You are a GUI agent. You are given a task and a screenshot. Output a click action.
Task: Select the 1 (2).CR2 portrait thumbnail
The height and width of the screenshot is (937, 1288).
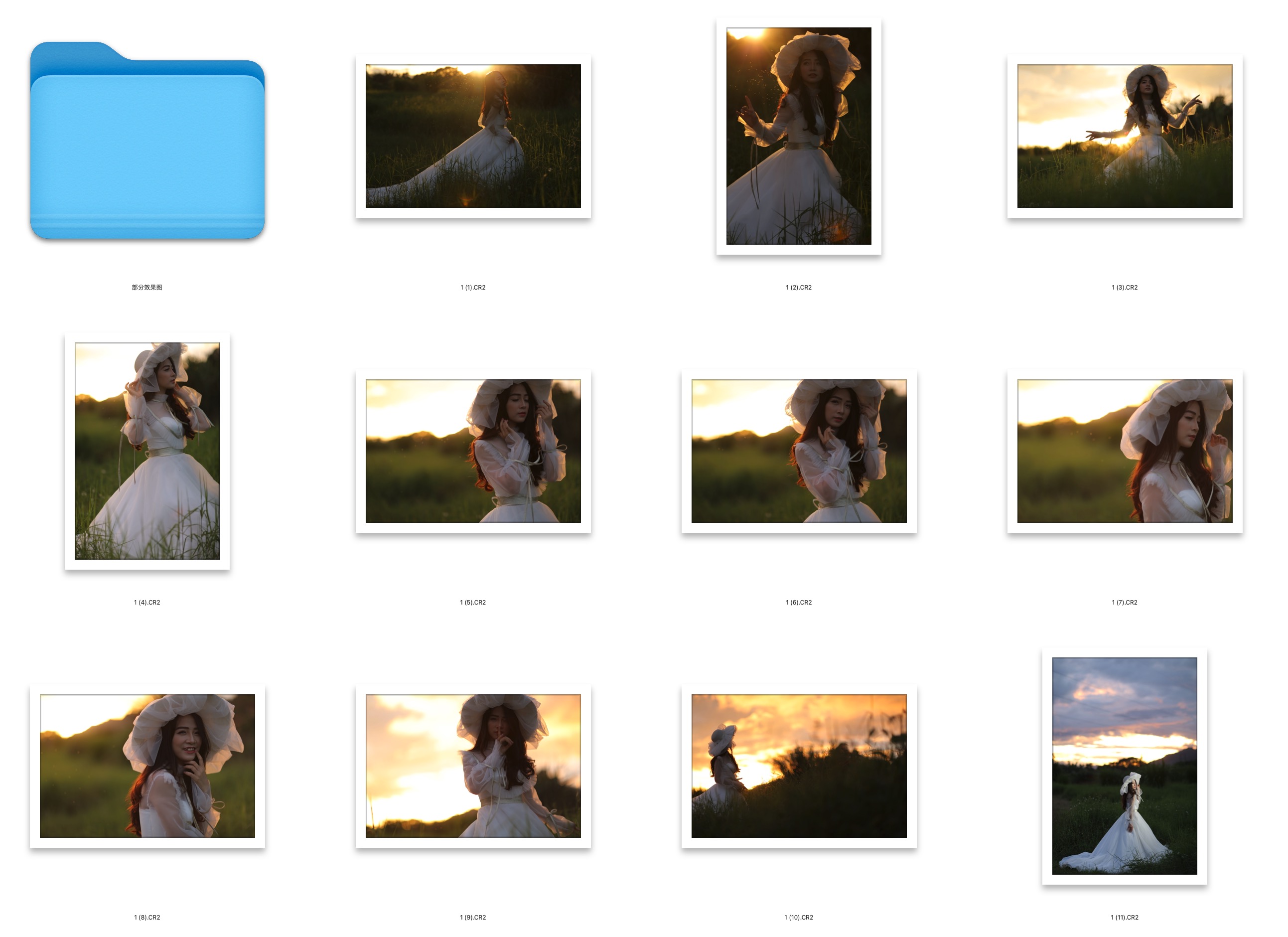(799, 137)
